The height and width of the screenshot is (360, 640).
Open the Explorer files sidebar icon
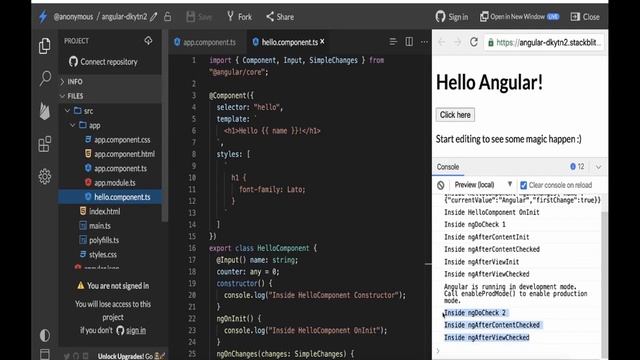[x=45, y=46]
